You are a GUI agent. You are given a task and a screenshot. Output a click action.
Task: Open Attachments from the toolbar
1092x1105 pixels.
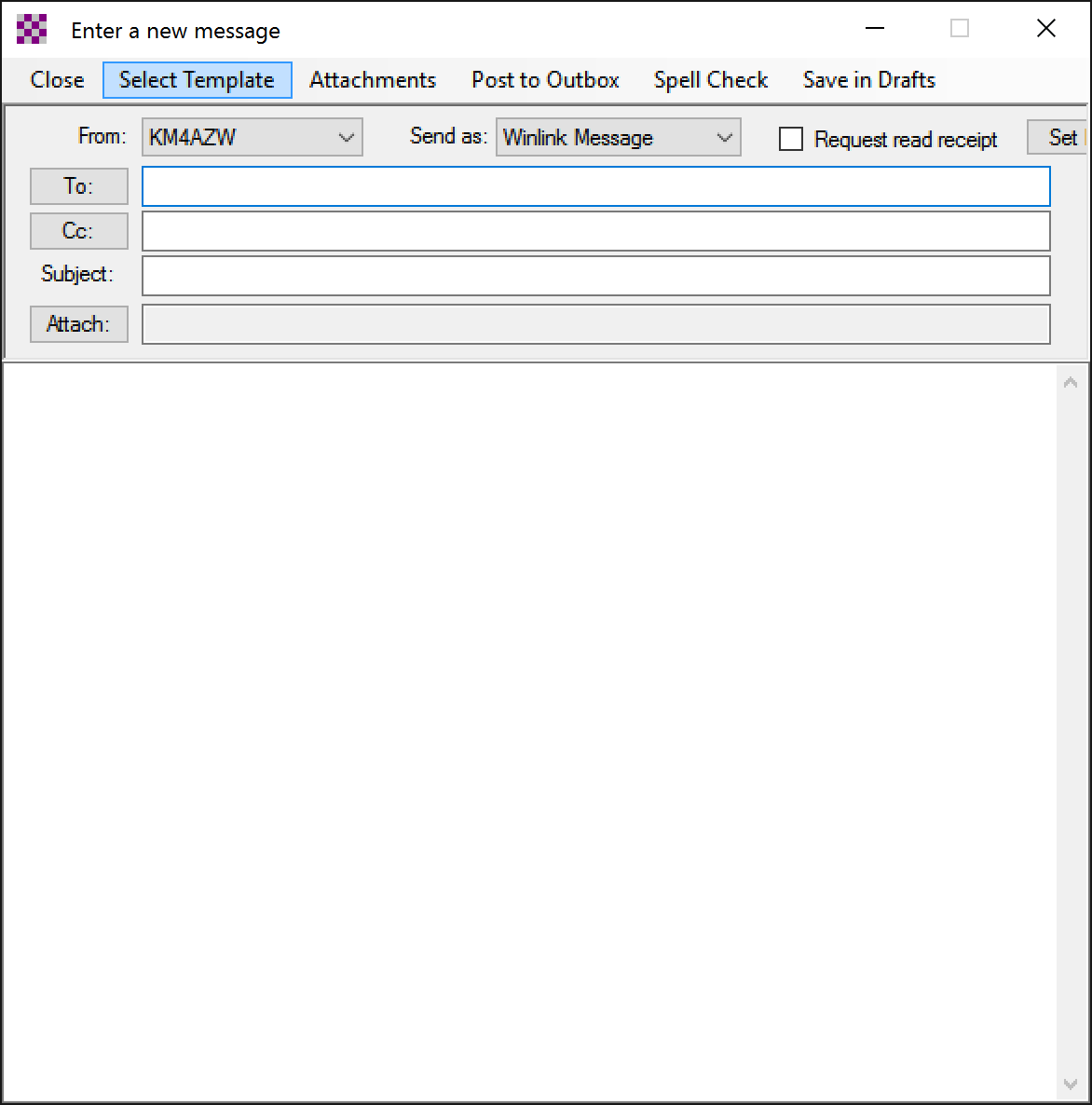pyautogui.click(x=372, y=80)
